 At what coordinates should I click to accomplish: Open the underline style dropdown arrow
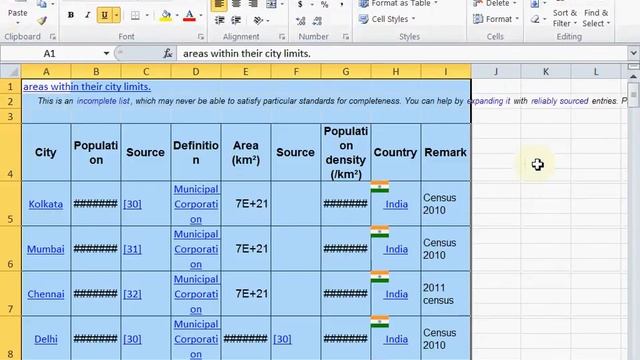(x=116, y=16)
